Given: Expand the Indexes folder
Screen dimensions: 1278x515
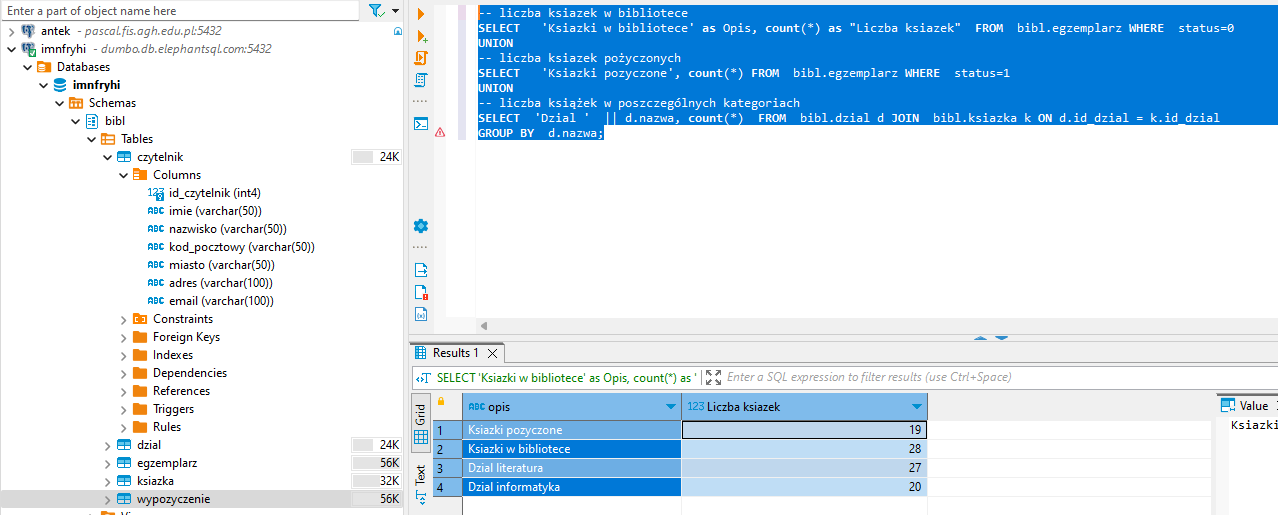Looking at the screenshot, I should pos(123,355).
